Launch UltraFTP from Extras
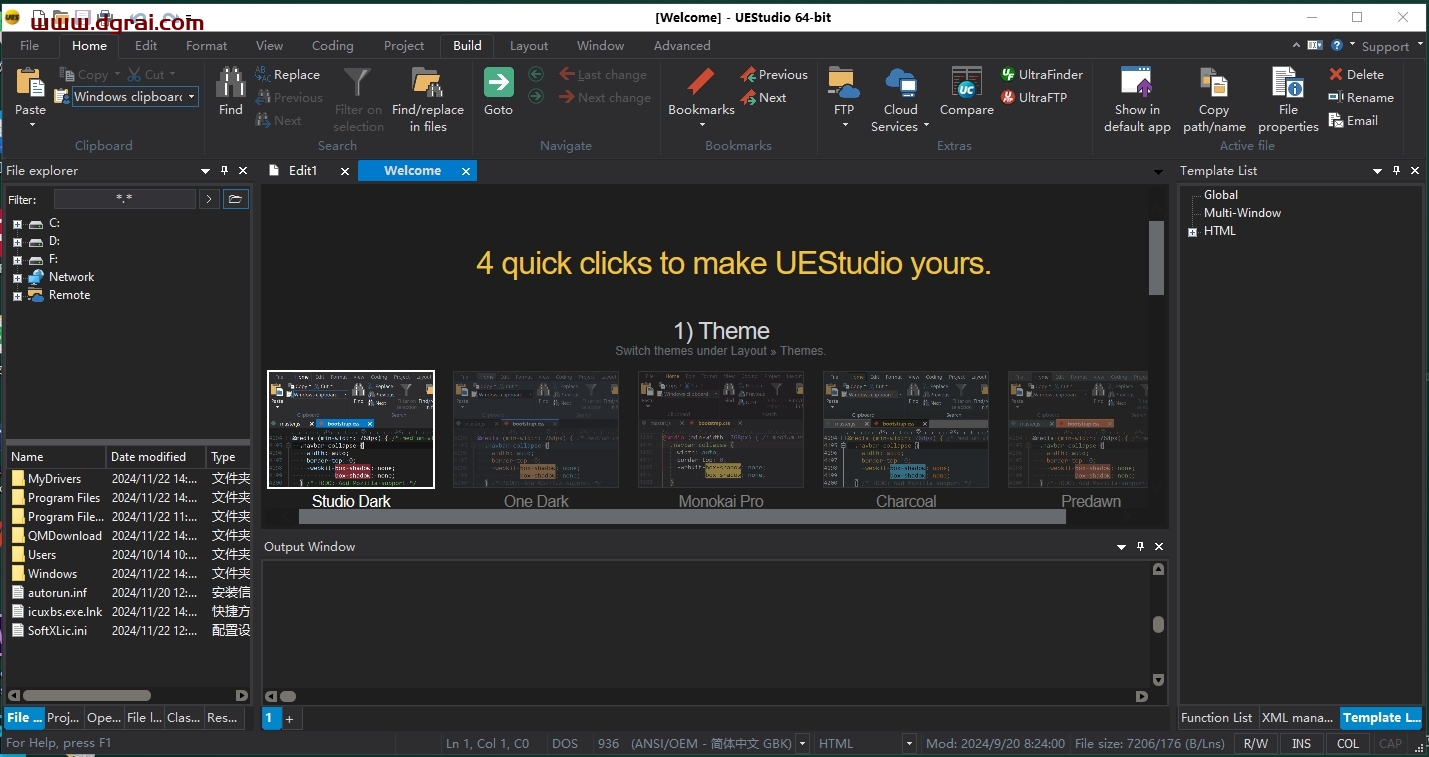This screenshot has width=1429, height=757. click(1034, 97)
